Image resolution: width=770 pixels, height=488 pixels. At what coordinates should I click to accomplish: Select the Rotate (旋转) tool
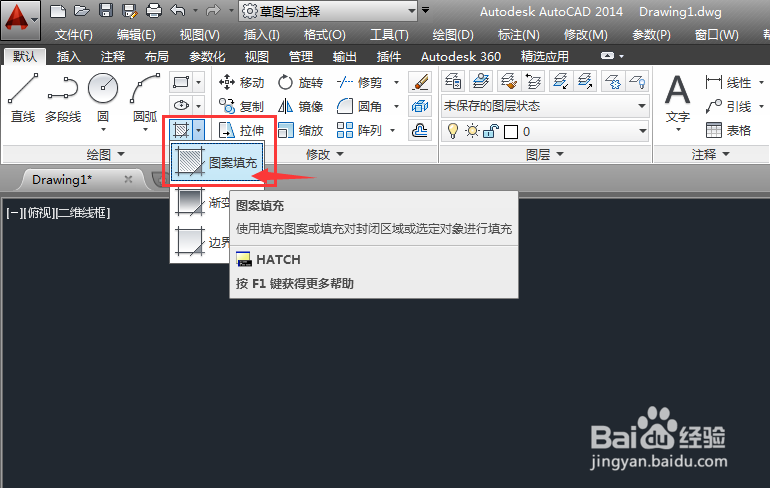pos(300,82)
